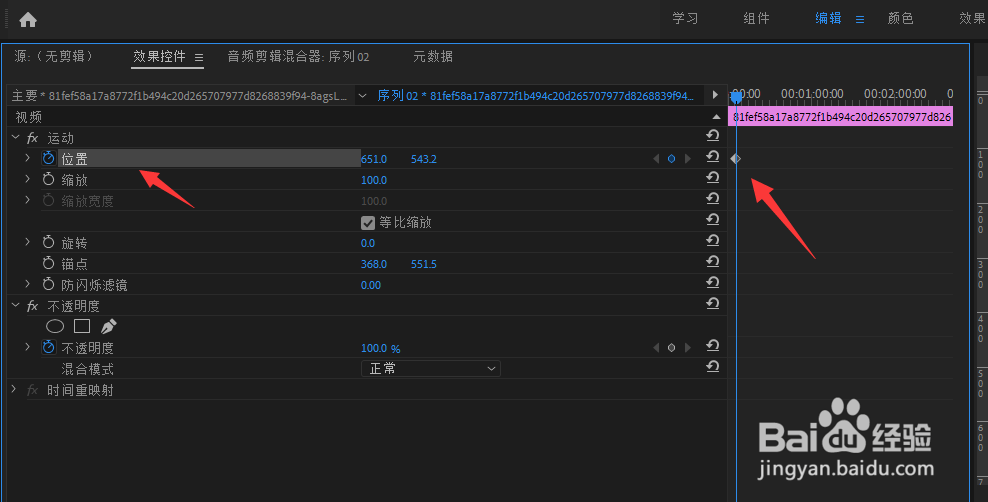Select the pink clip bar in timeline

click(841, 117)
